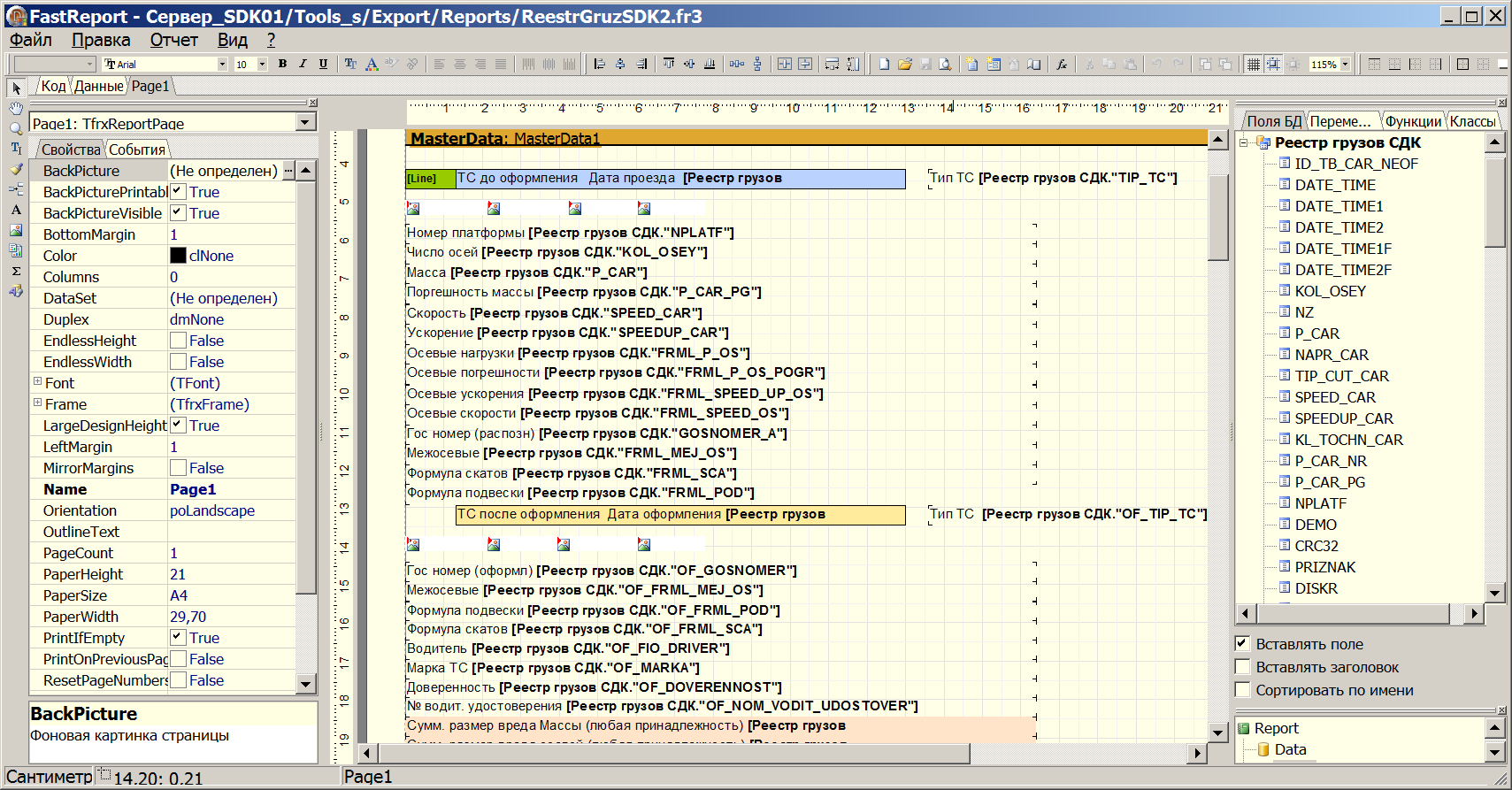Image resolution: width=1512 pixels, height=790 pixels.
Task: Click the Italic formatting button
Action: [x=303, y=64]
